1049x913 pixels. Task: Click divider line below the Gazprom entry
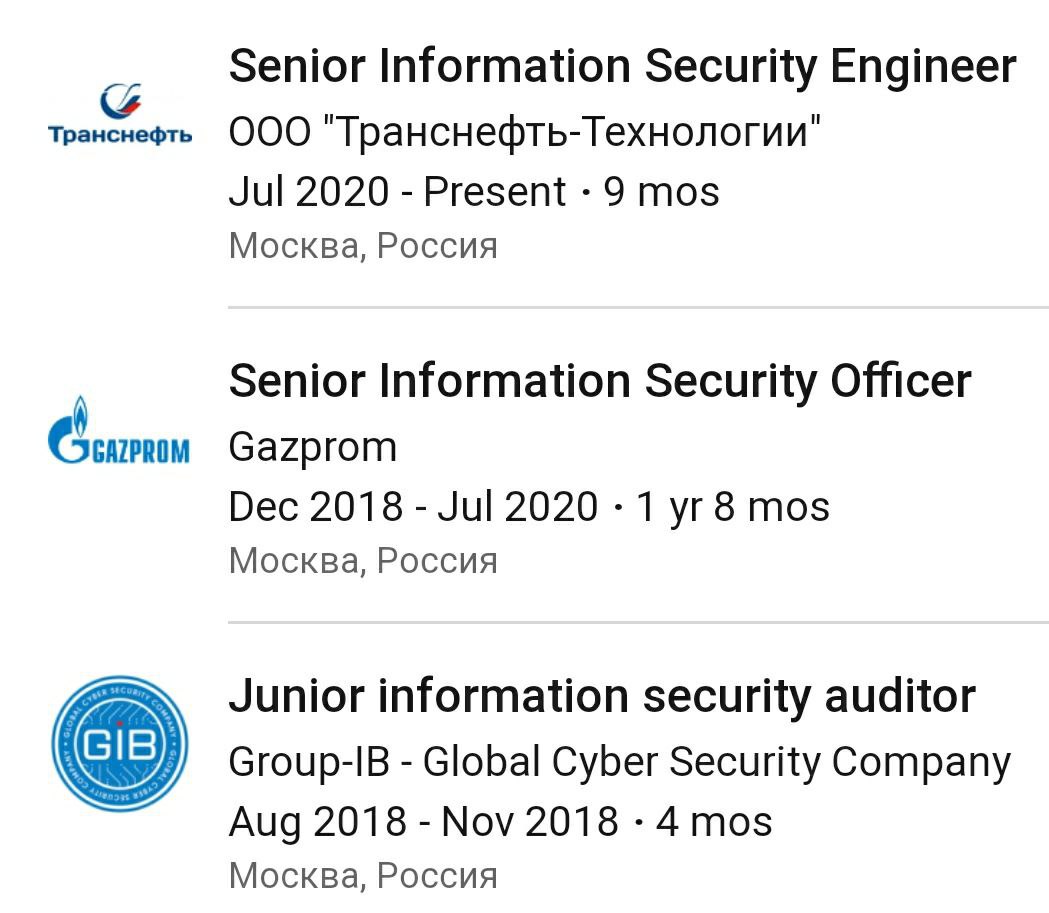pos(638,622)
